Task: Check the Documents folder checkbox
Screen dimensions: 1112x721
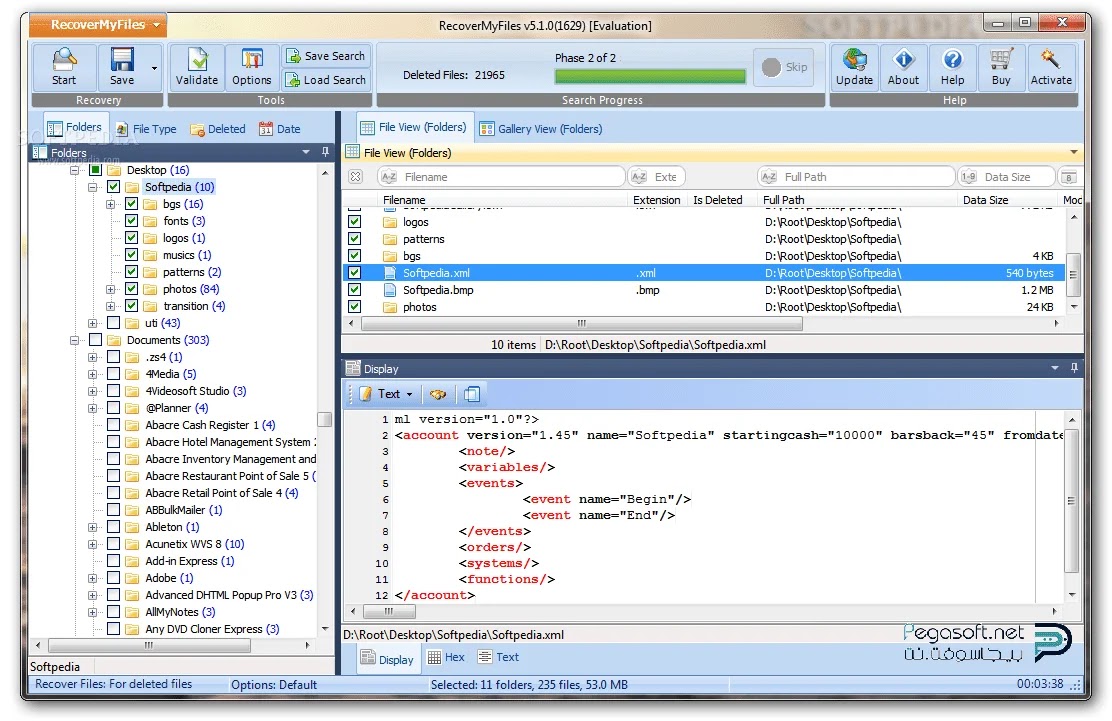Action: point(96,340)
